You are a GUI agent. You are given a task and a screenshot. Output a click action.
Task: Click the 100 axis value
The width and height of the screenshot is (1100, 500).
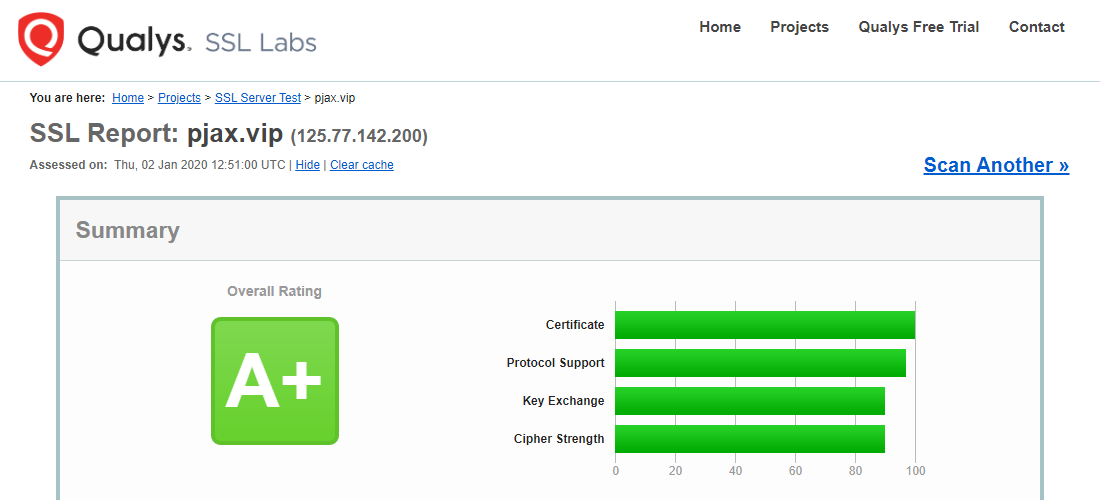pyautogui.click(x=915, y=471)
